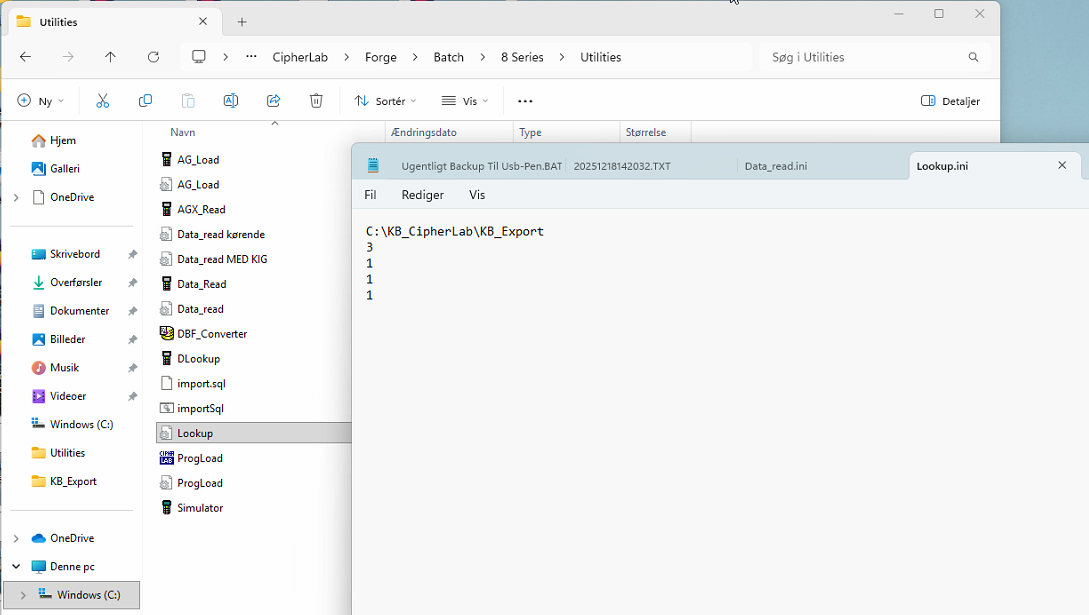
Task: Click the Rename icon in toolbar
Action: (230, 101)
